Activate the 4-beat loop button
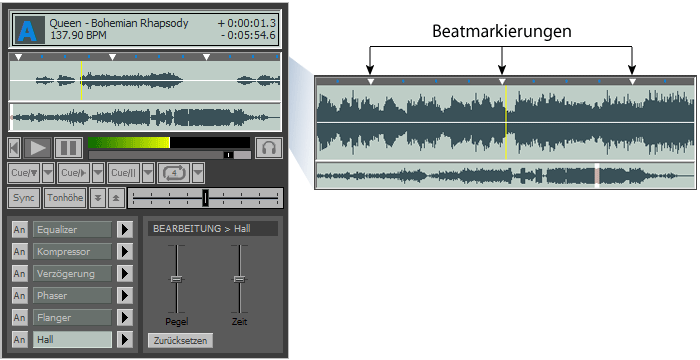The height and width of the screenshot is (360, 700). coord(174,173)
